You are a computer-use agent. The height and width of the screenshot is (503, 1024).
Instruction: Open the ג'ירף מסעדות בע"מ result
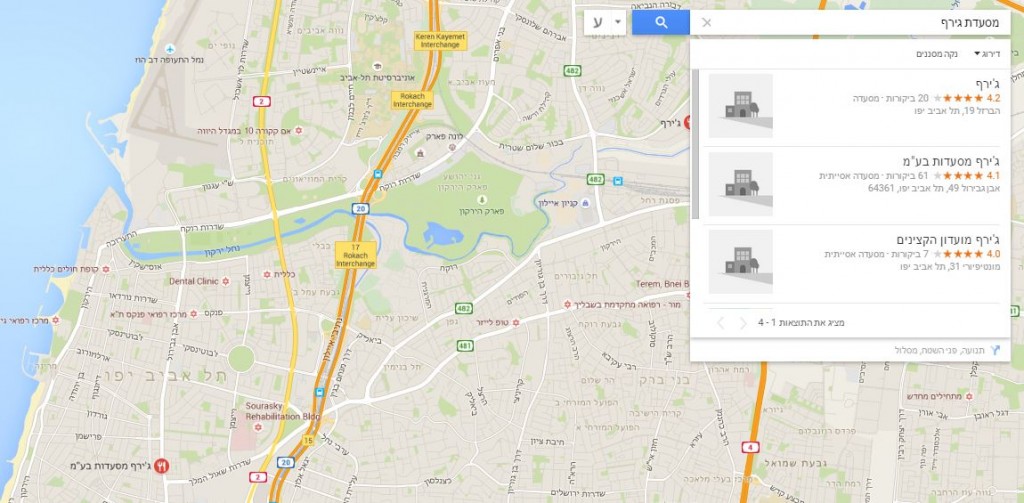pos(854,185)
